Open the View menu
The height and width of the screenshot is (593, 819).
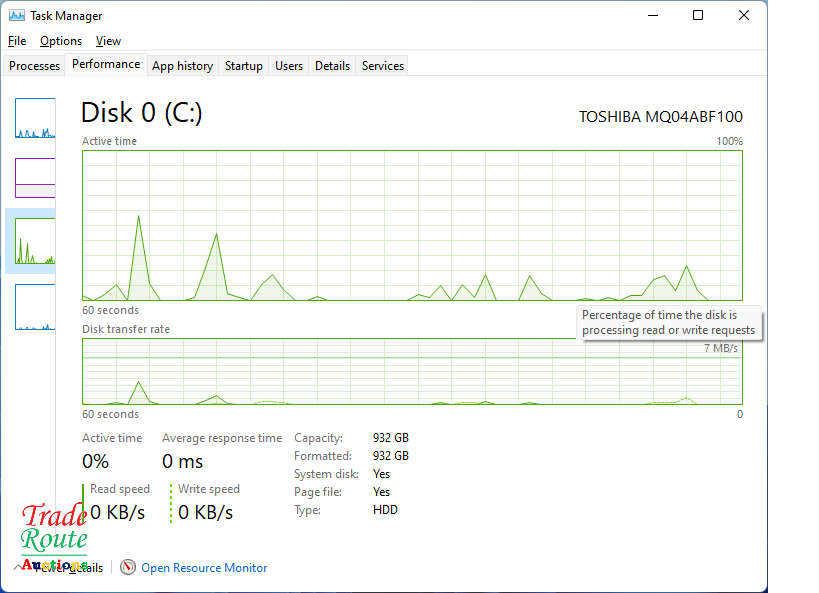tap(108, 41)
